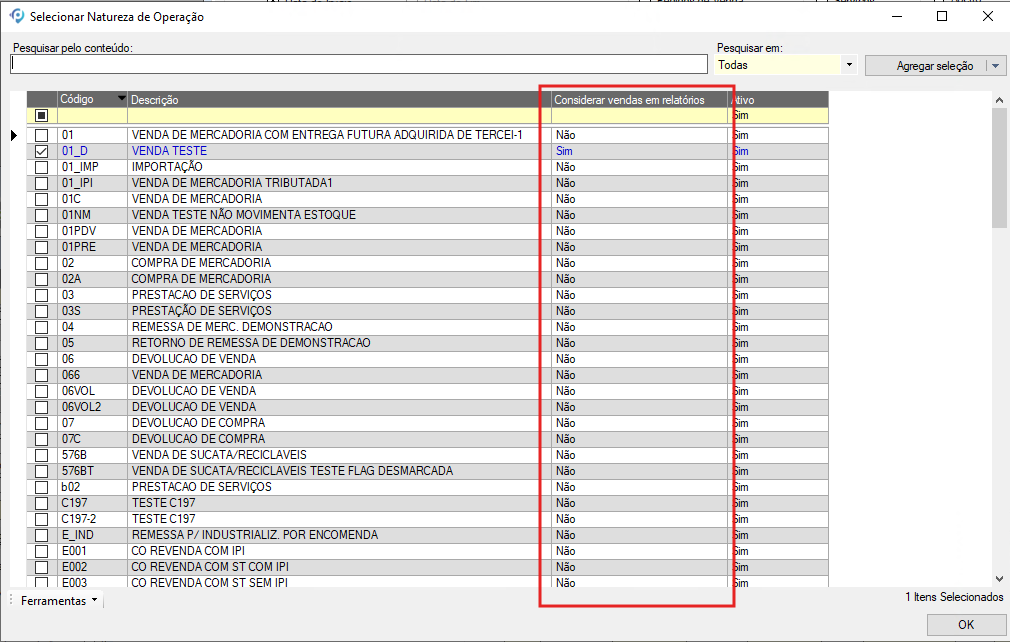The height and width of the screenshot is (642, 1010).
Task: Sort by Descrição column header
Action: (x=330, y=100)
